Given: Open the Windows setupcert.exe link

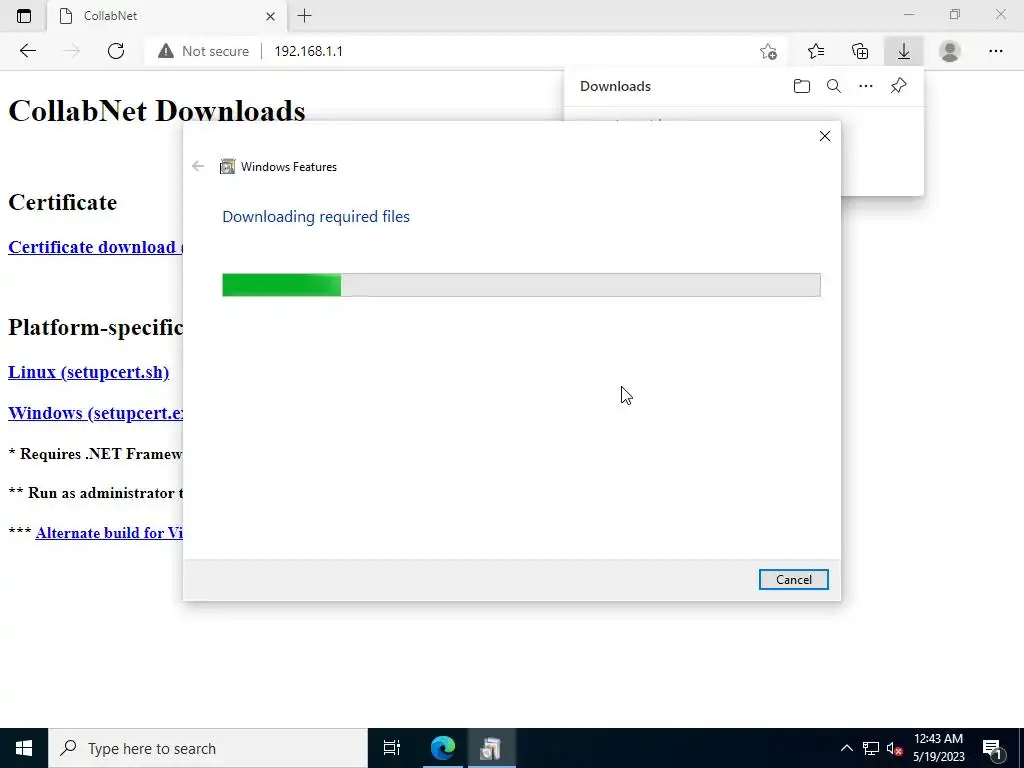Looking at the screenshot, I should click(95, 413).
